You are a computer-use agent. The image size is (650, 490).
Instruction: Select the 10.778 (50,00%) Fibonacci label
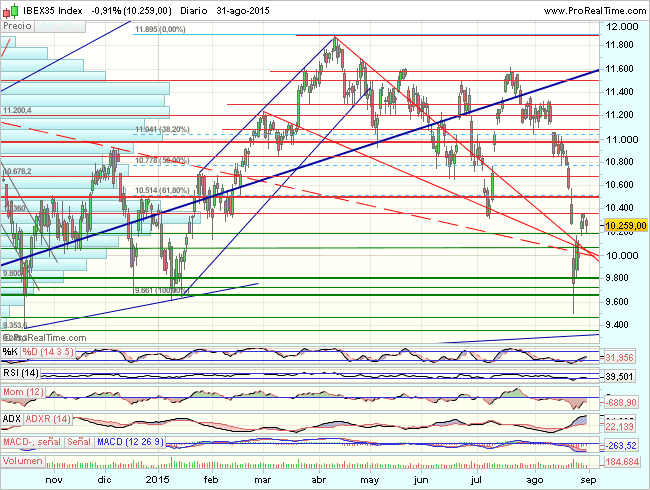[x=162, y=160]
